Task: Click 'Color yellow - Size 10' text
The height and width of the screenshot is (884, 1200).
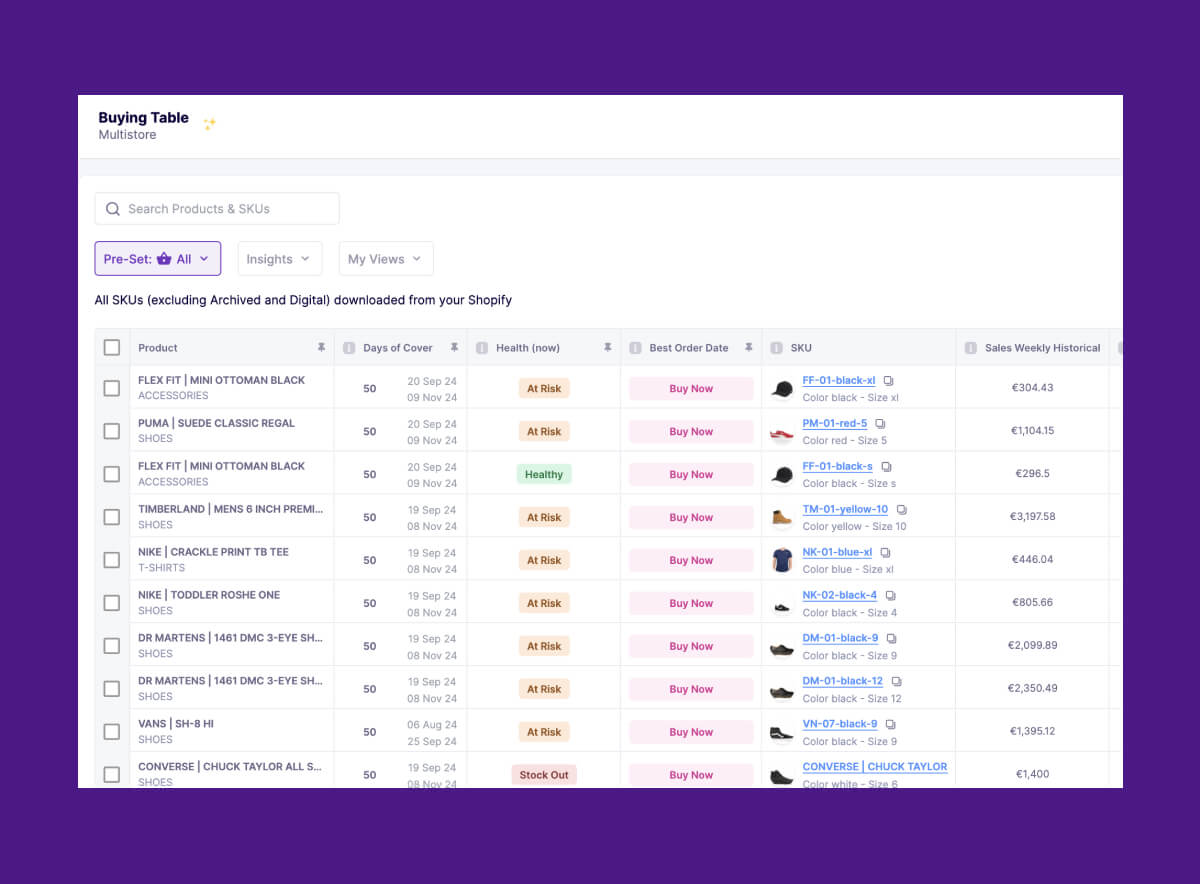Action: [x=855, y=527]
